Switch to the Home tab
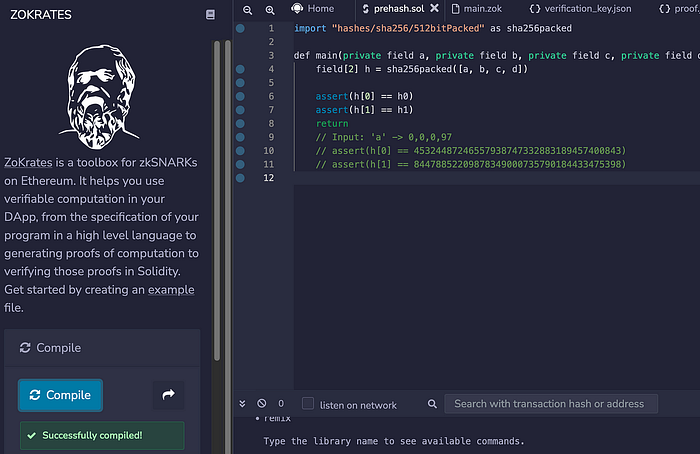This screenshot has width=700, height=454. point(312,8)
